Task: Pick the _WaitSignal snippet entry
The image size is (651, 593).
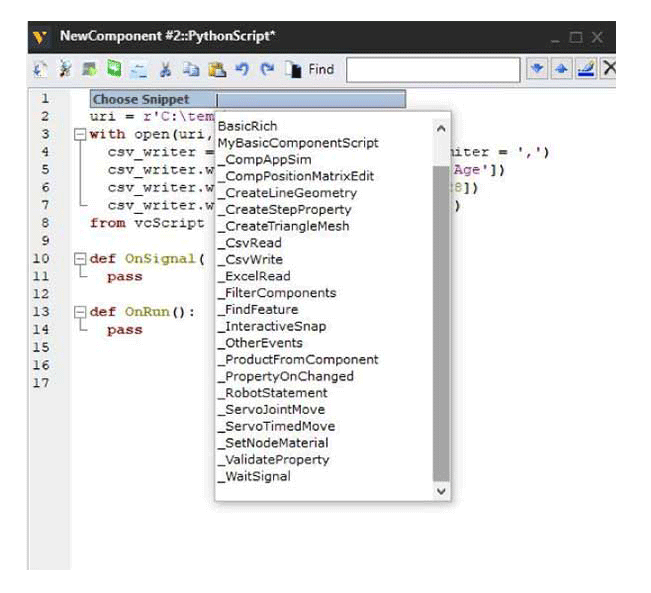Action: pyautogui.click(x=257, y=476)
